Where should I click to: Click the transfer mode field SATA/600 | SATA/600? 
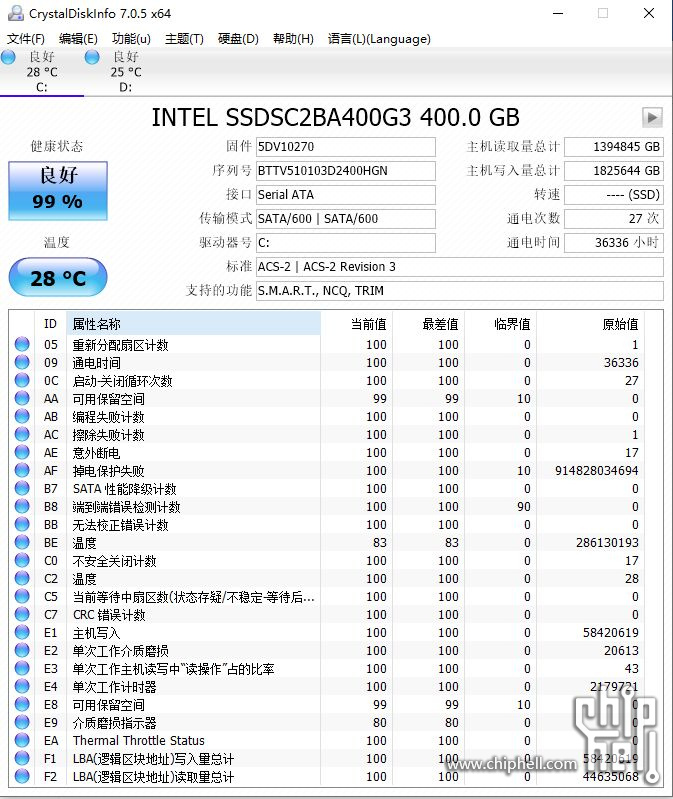pos(345,219)
